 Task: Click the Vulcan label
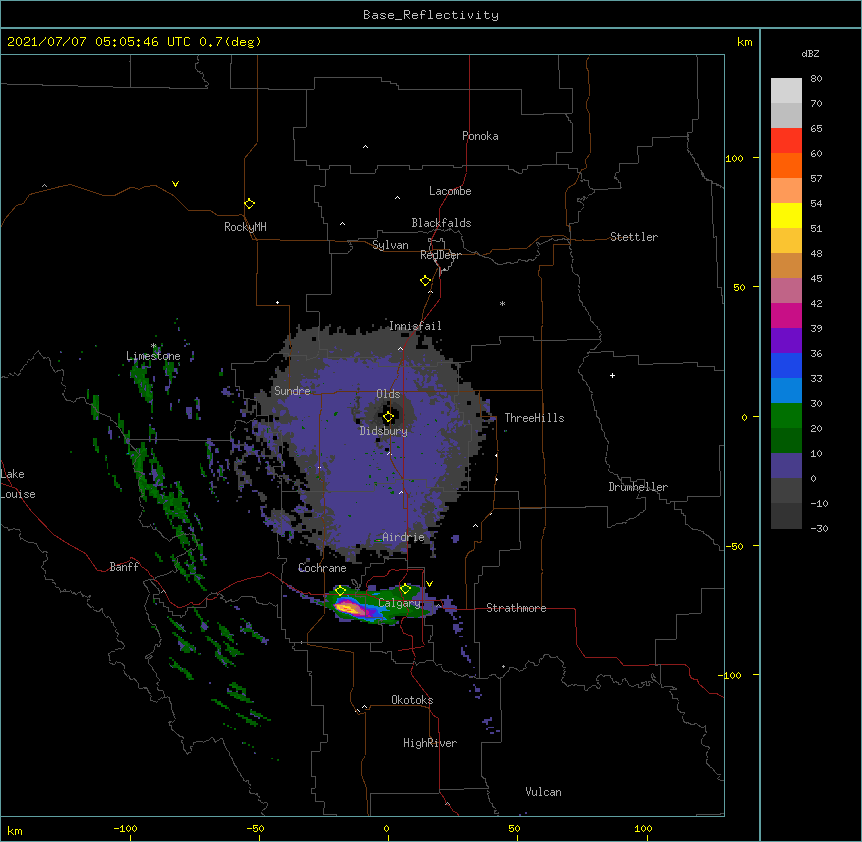pos(543,792)
